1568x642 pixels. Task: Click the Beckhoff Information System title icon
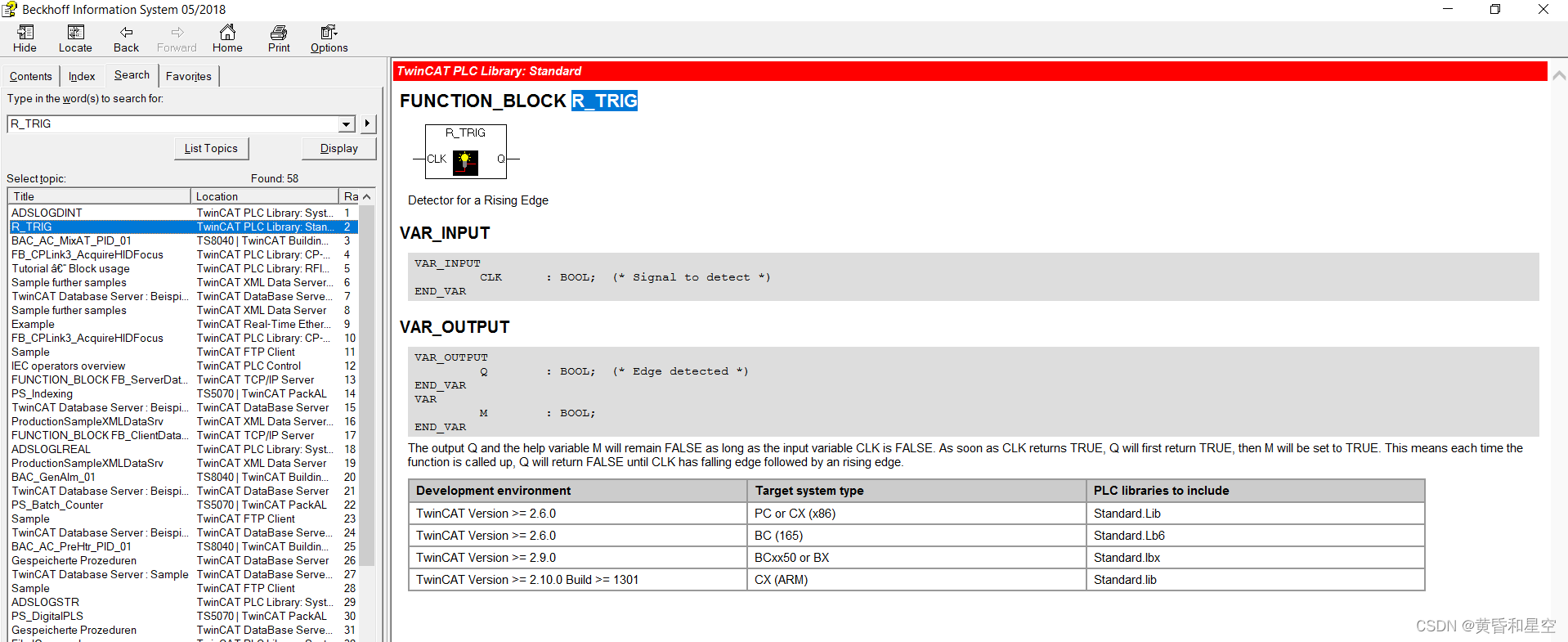[10, 9]
